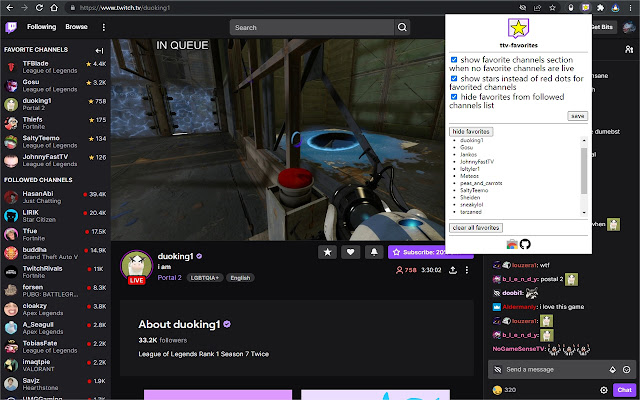Click the heart follow button under the video

(x=350, y=252)
